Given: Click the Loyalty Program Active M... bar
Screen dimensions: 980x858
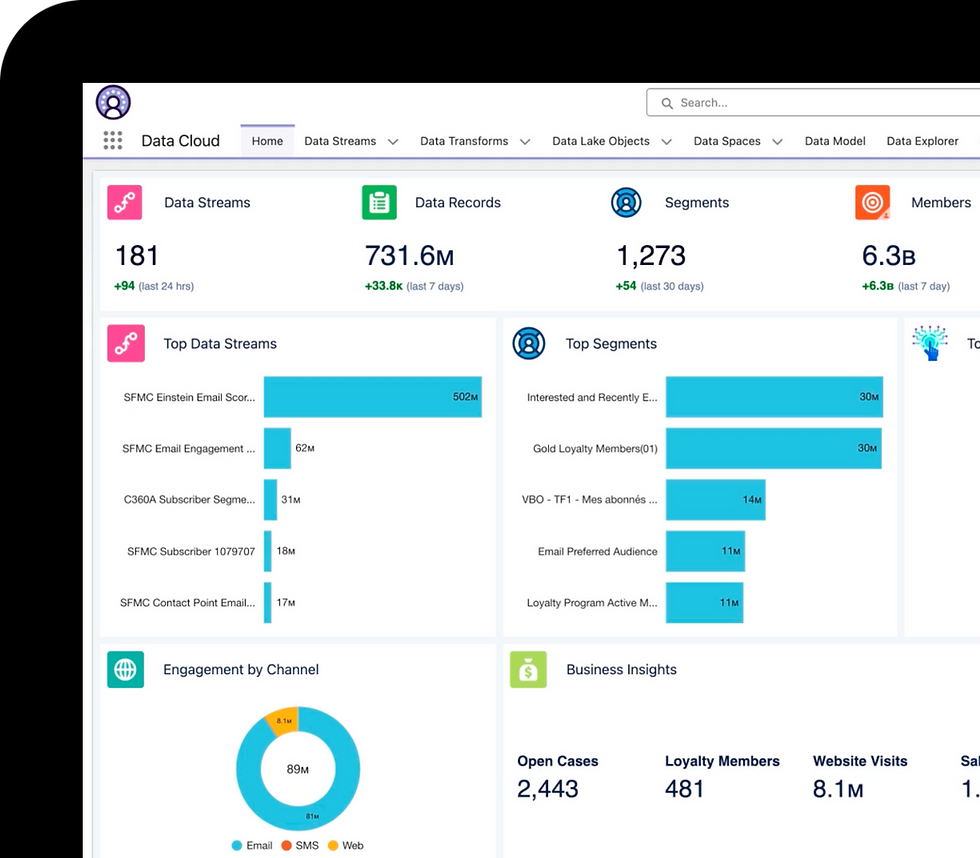Looking at the screenshot, I should click(x=704, y=602).
